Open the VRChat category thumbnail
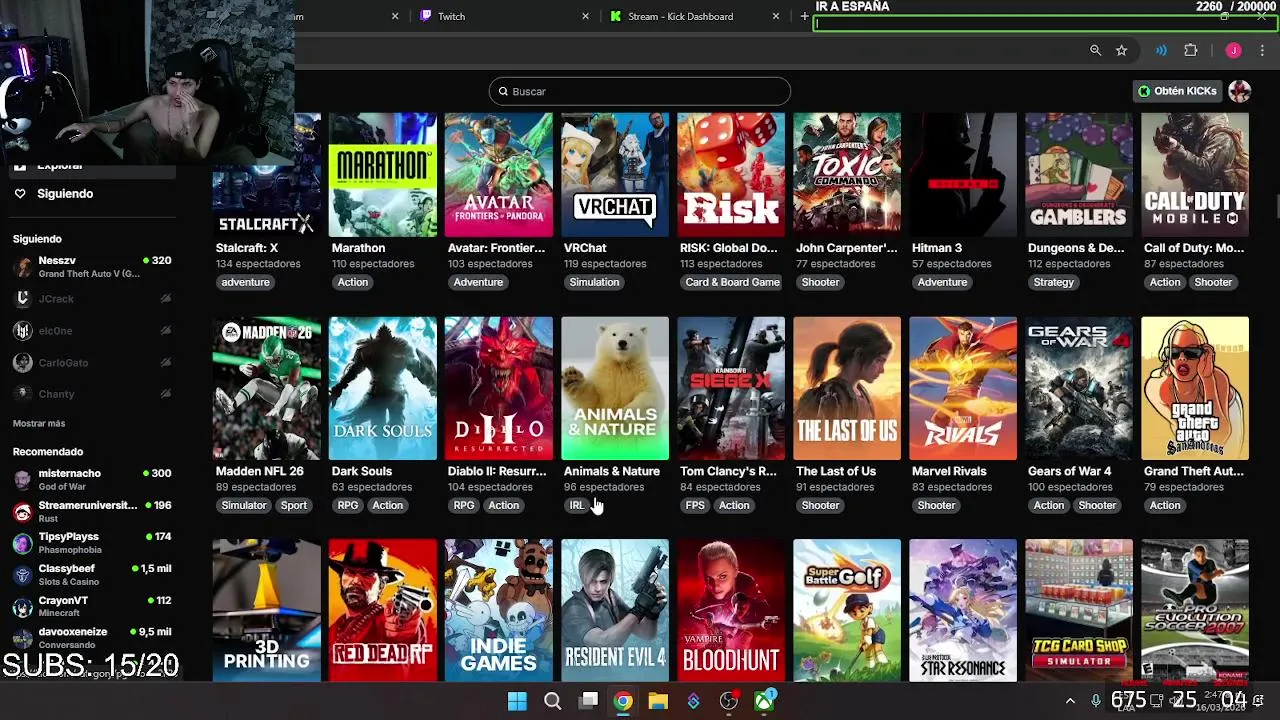 coord(615,175)
